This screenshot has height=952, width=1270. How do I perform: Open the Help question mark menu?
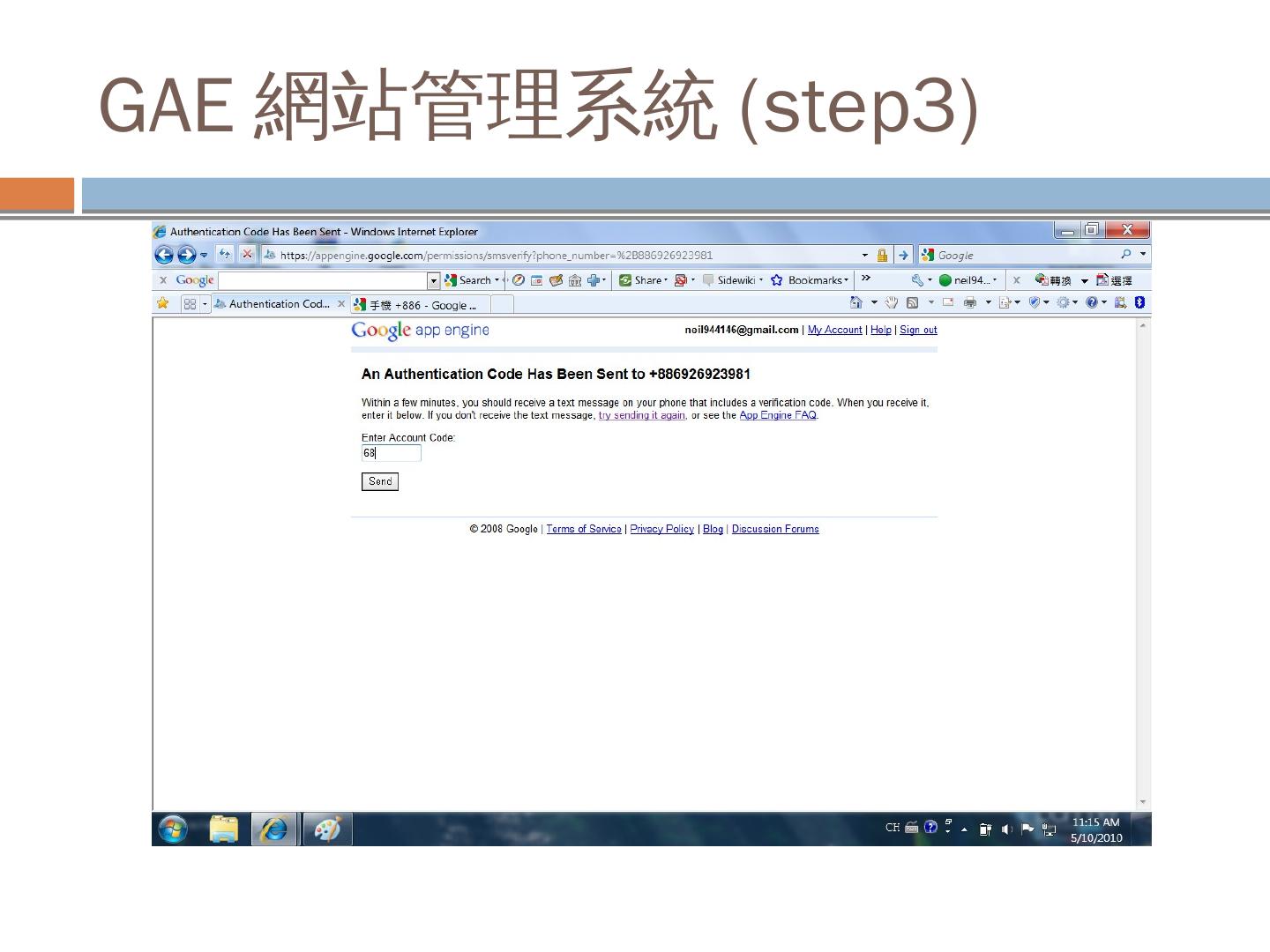click(1096, 302)
